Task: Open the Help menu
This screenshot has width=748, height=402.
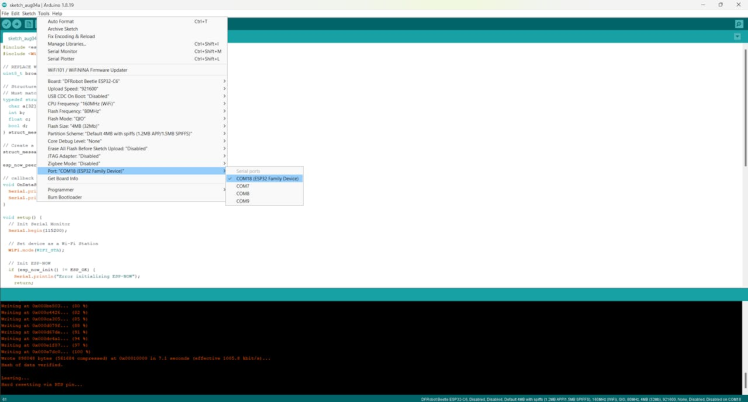Action: pos(57,13)
